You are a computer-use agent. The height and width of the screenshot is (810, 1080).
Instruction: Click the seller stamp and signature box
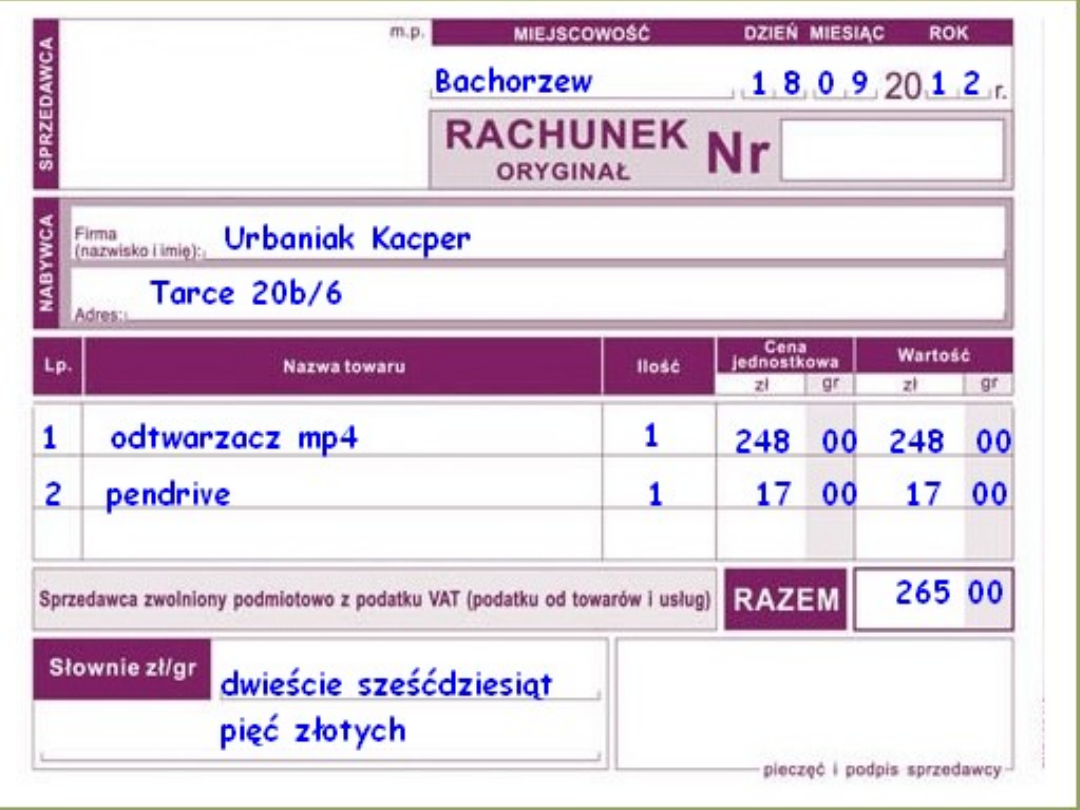tap(813, 700)
